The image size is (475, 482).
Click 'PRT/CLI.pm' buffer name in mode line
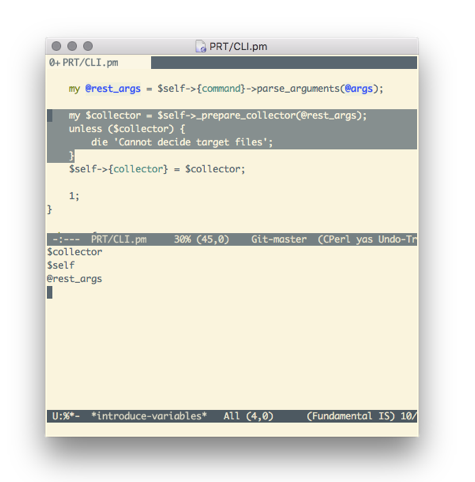coord(119,239)
